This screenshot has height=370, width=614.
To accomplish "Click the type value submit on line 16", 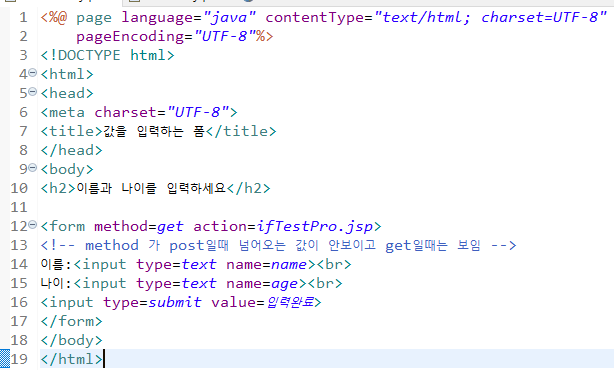I will pyautogui.click(x=175, y=302).
